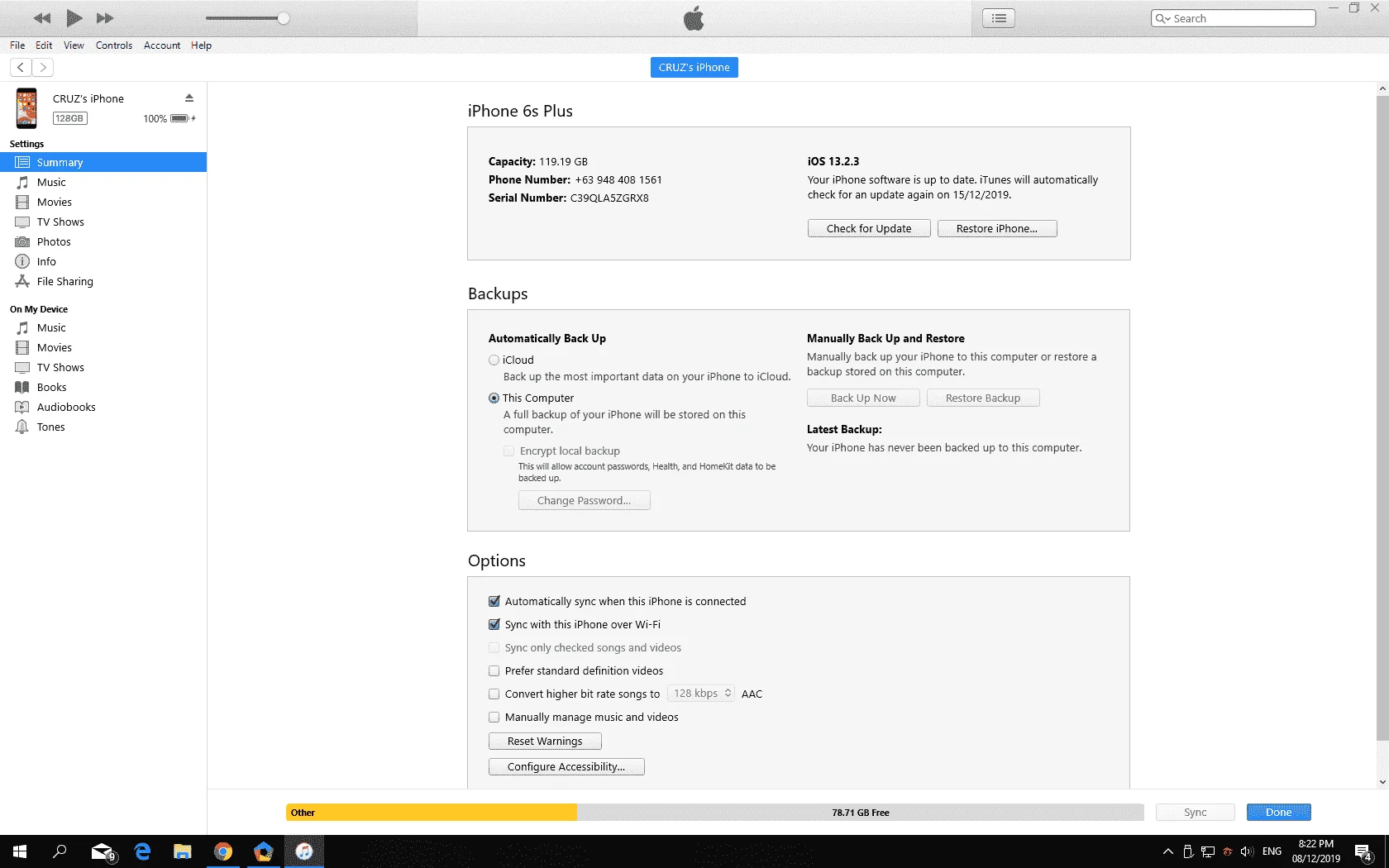Open Photos in the sidebar
This screenshot has width=1389, height=868.
103,241
